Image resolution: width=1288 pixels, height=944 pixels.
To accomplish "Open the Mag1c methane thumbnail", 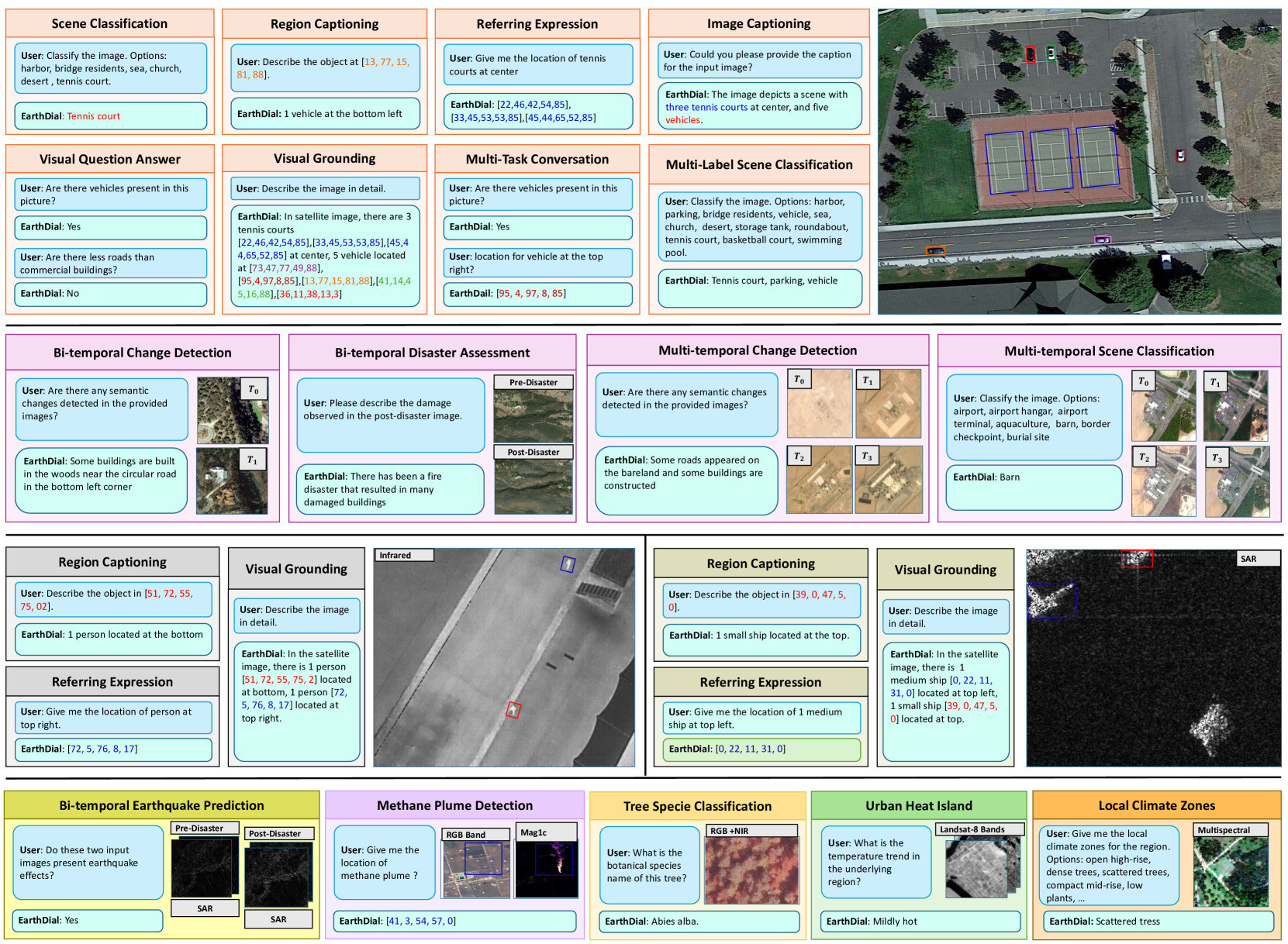I will tap(547, 869).
